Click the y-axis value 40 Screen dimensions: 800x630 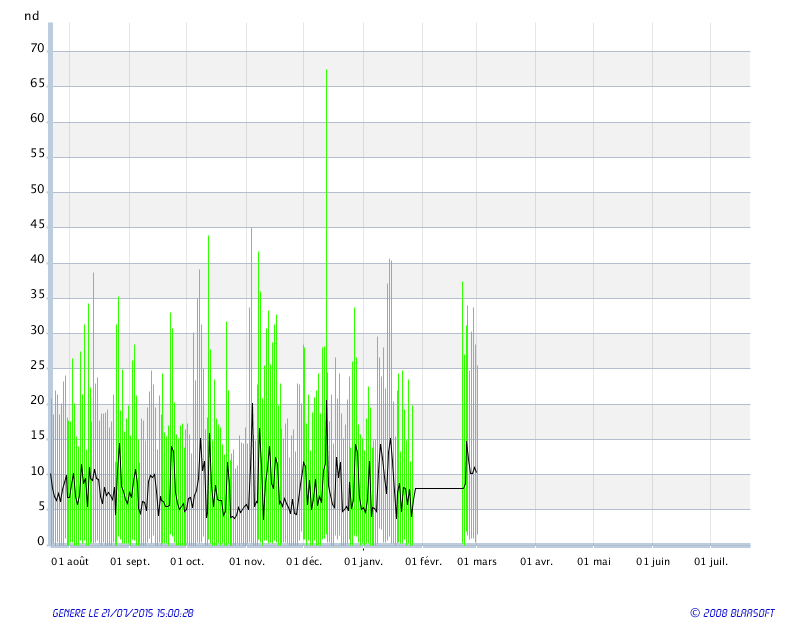point(37,259)
